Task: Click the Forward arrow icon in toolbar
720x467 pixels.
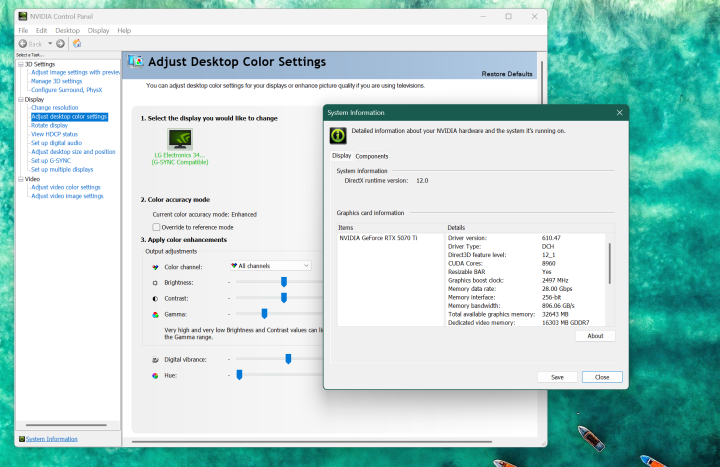Action: coord(60,44)
